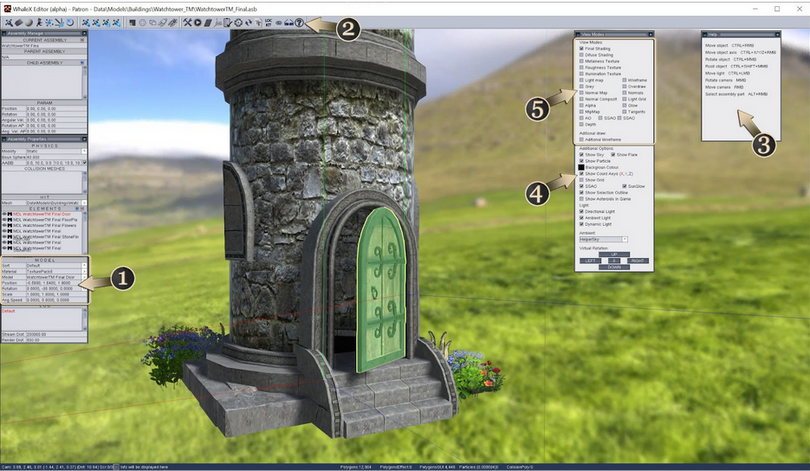Select the hammer and wrench tools icon
The width and height of the screenshot is (810, 471).
(187, 23)
